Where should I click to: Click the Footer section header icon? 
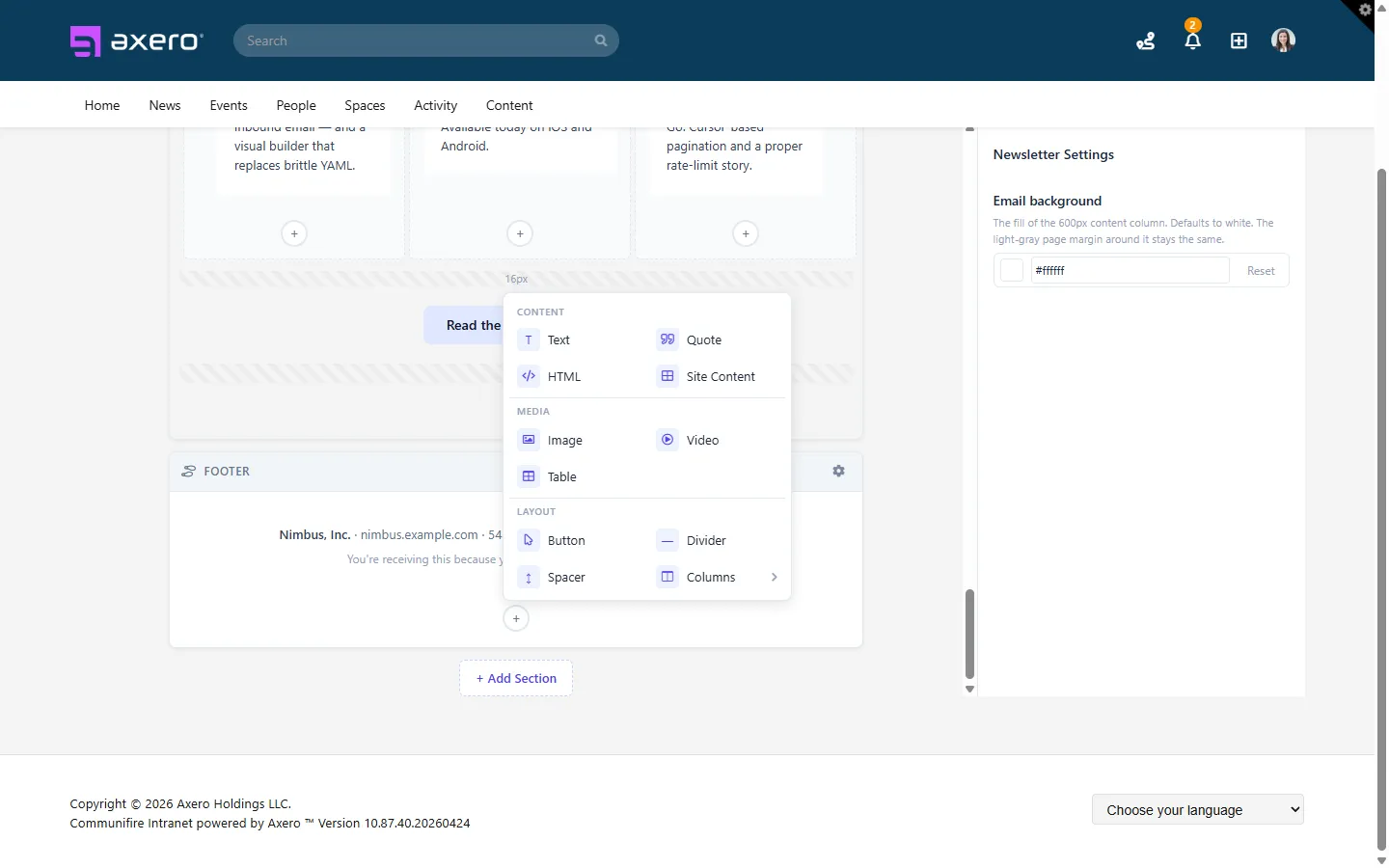[x=188, y=471]
